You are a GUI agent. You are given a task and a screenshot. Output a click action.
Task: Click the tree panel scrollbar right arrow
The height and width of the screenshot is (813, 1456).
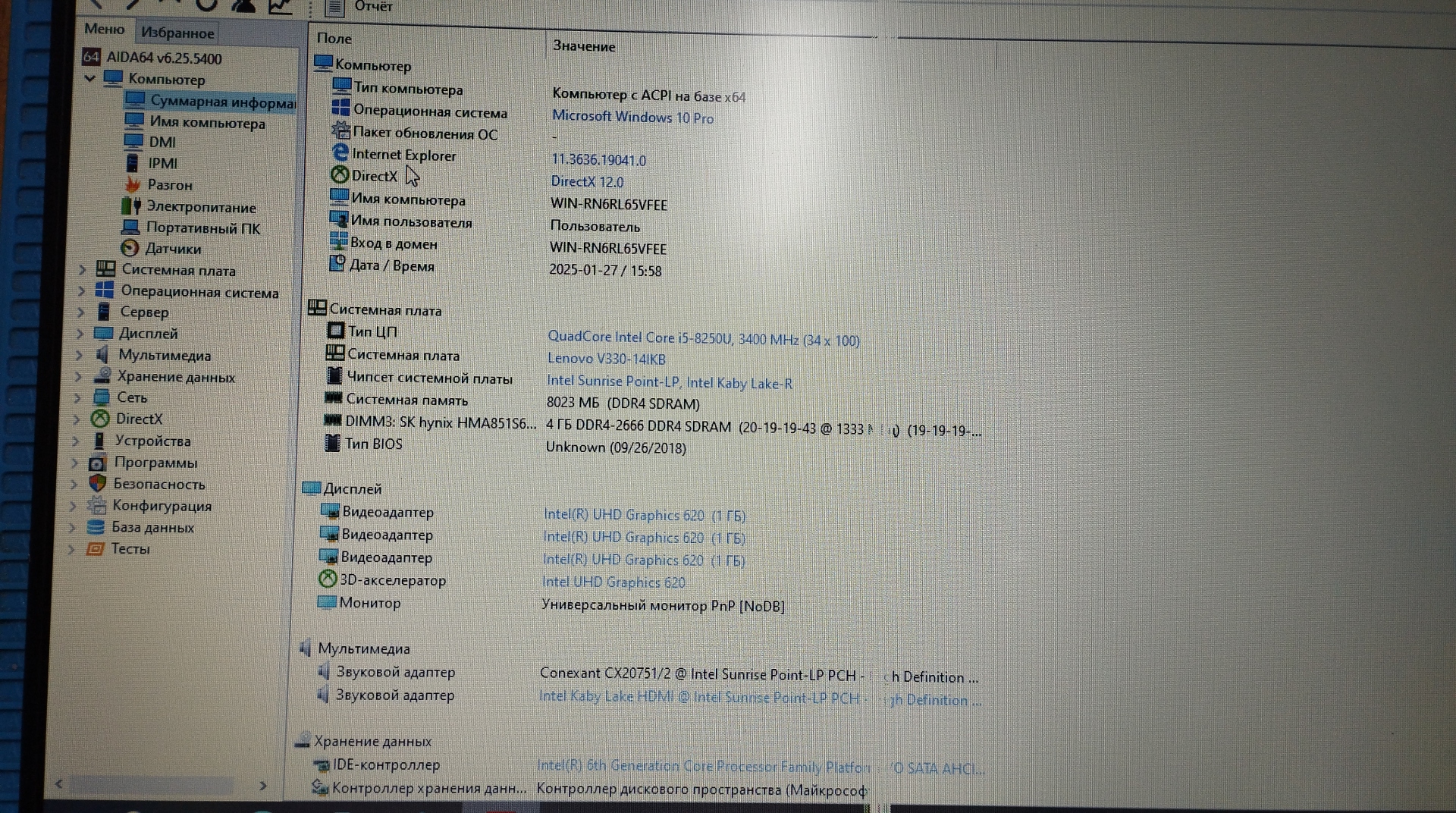[x=263, y=786]
